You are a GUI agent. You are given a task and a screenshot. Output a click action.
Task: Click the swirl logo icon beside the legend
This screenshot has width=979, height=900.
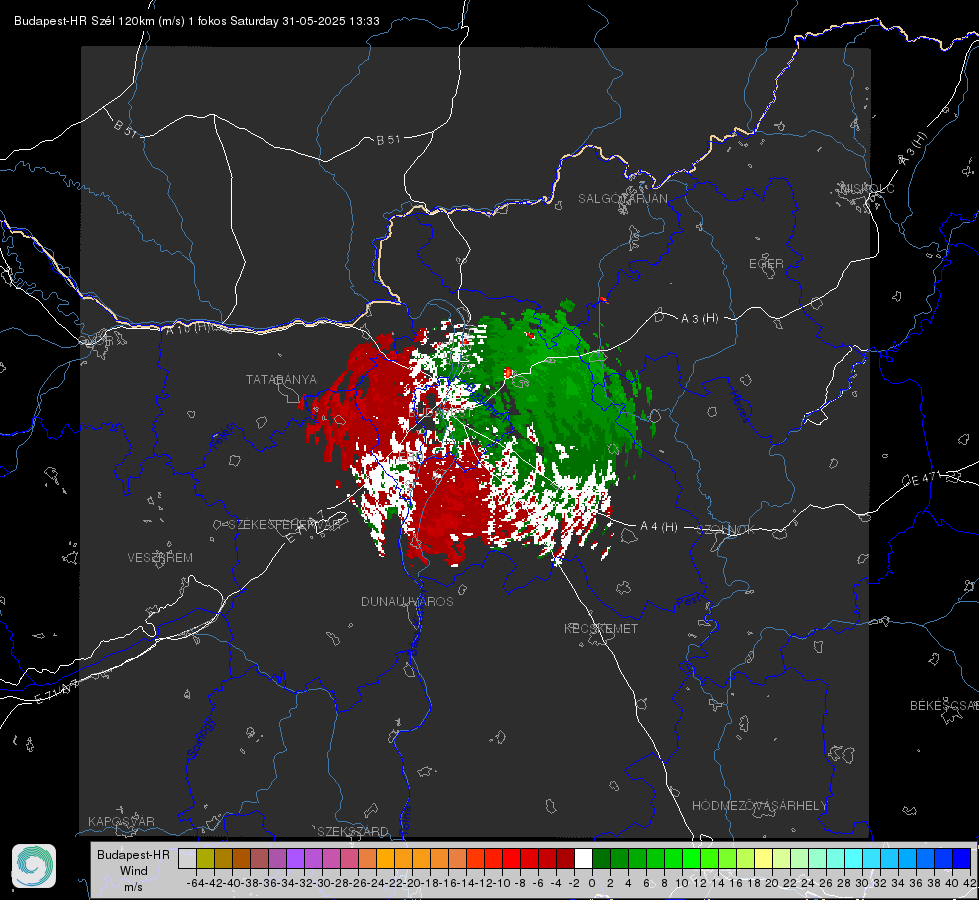pos(34,866)
